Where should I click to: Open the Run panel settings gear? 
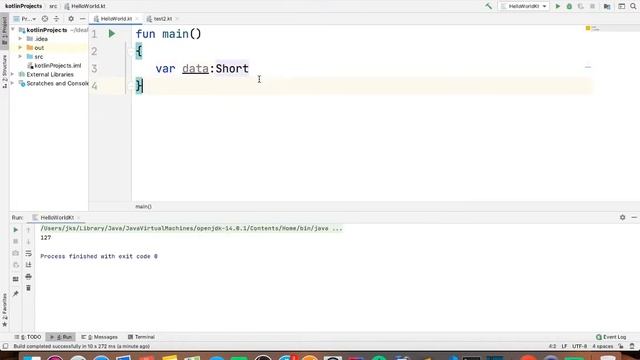coord(622,218)
